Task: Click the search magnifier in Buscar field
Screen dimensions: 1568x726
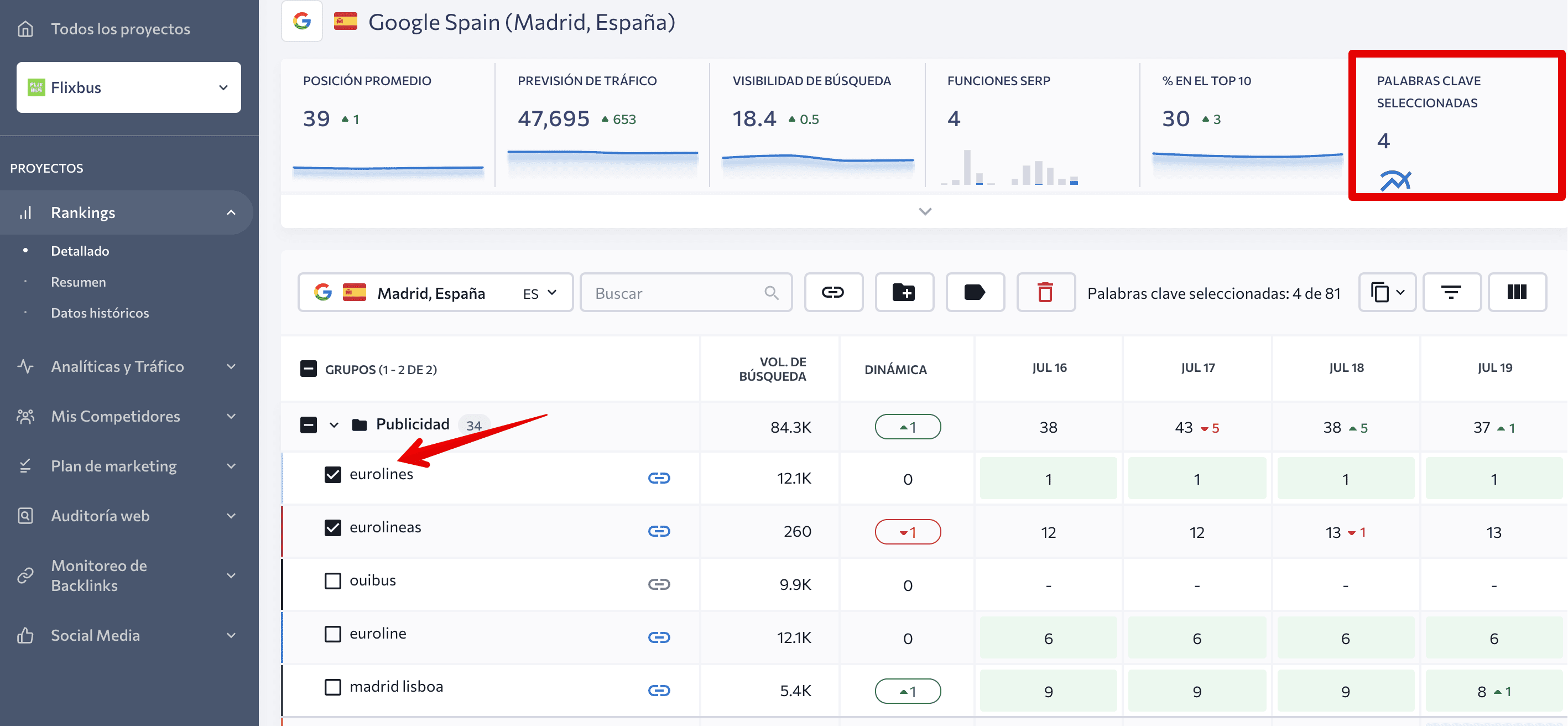Action: (x=771, y=293)
